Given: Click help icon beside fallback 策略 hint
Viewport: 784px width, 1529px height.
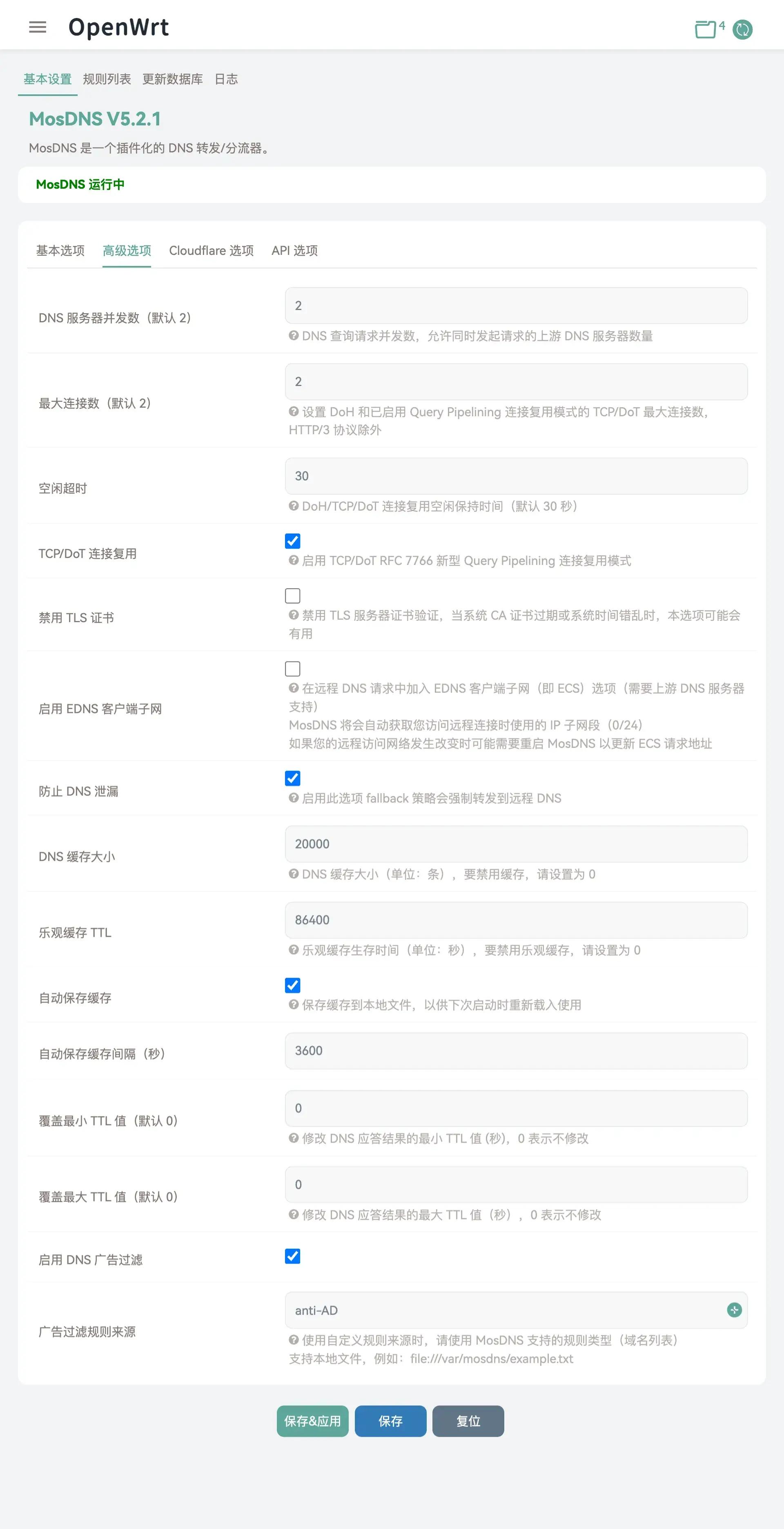Looking at the screenshot, I should click(x=293, y=798).
